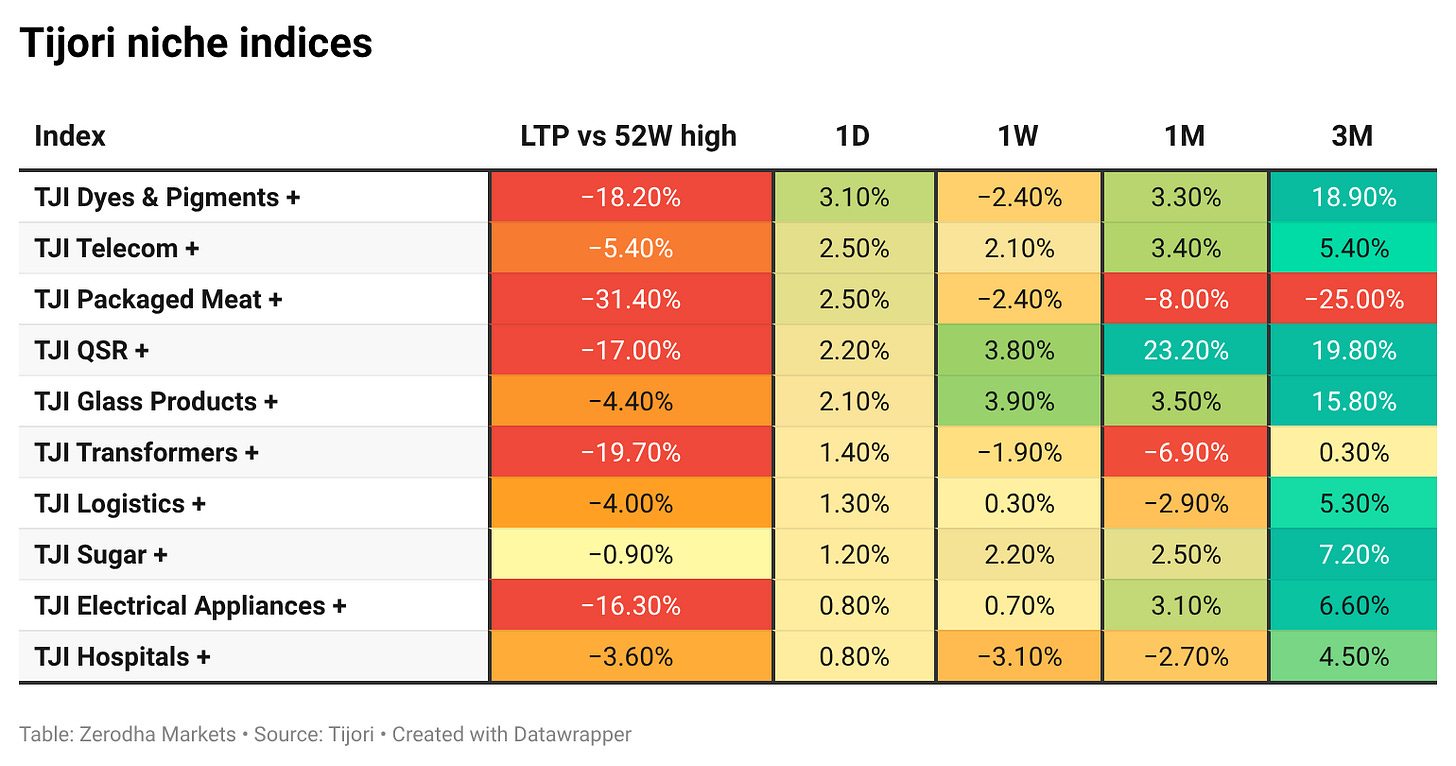Click the Tijori niche indices title

196,43
